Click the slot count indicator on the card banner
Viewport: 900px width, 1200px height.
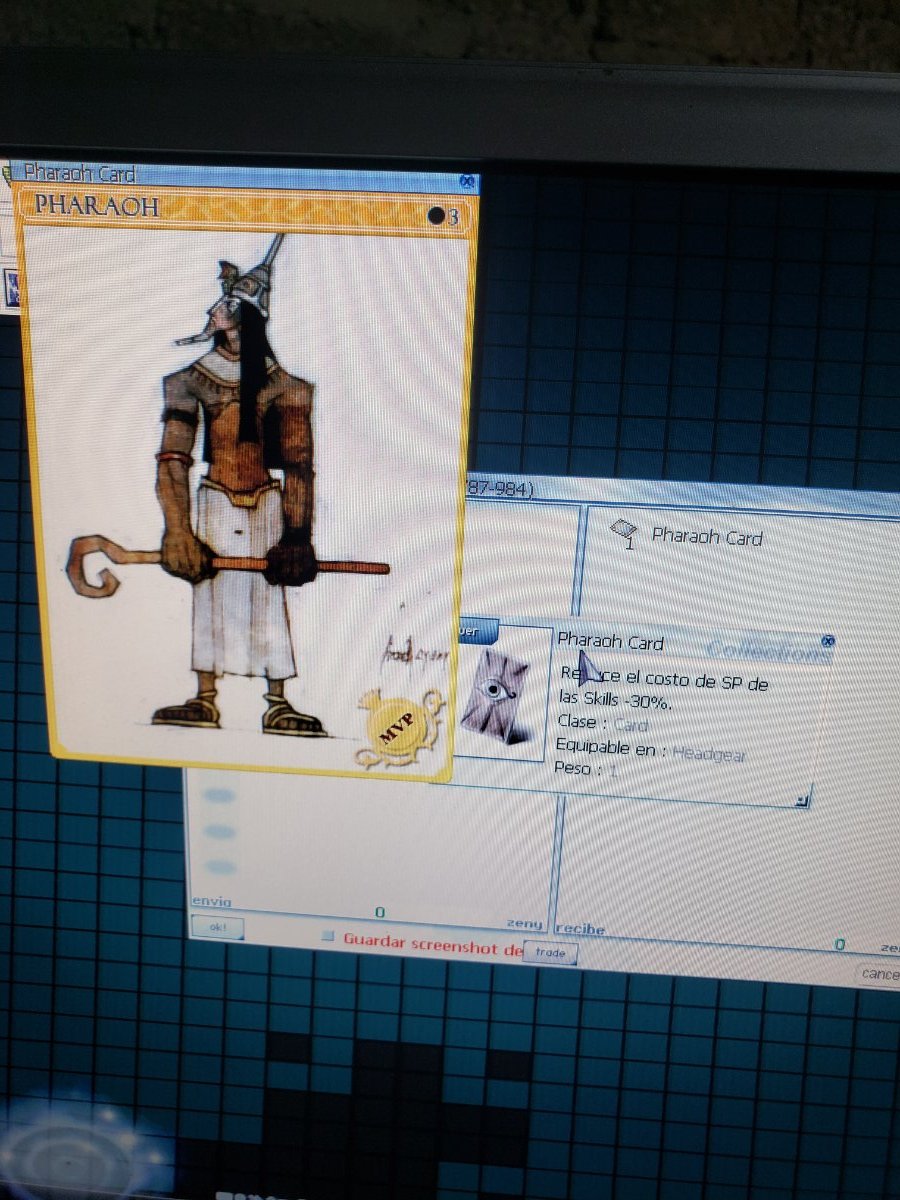coord(443,216)
